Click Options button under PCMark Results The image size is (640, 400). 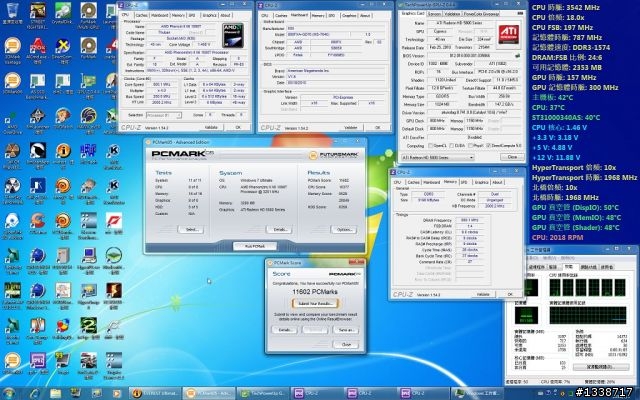coord(344,229)
